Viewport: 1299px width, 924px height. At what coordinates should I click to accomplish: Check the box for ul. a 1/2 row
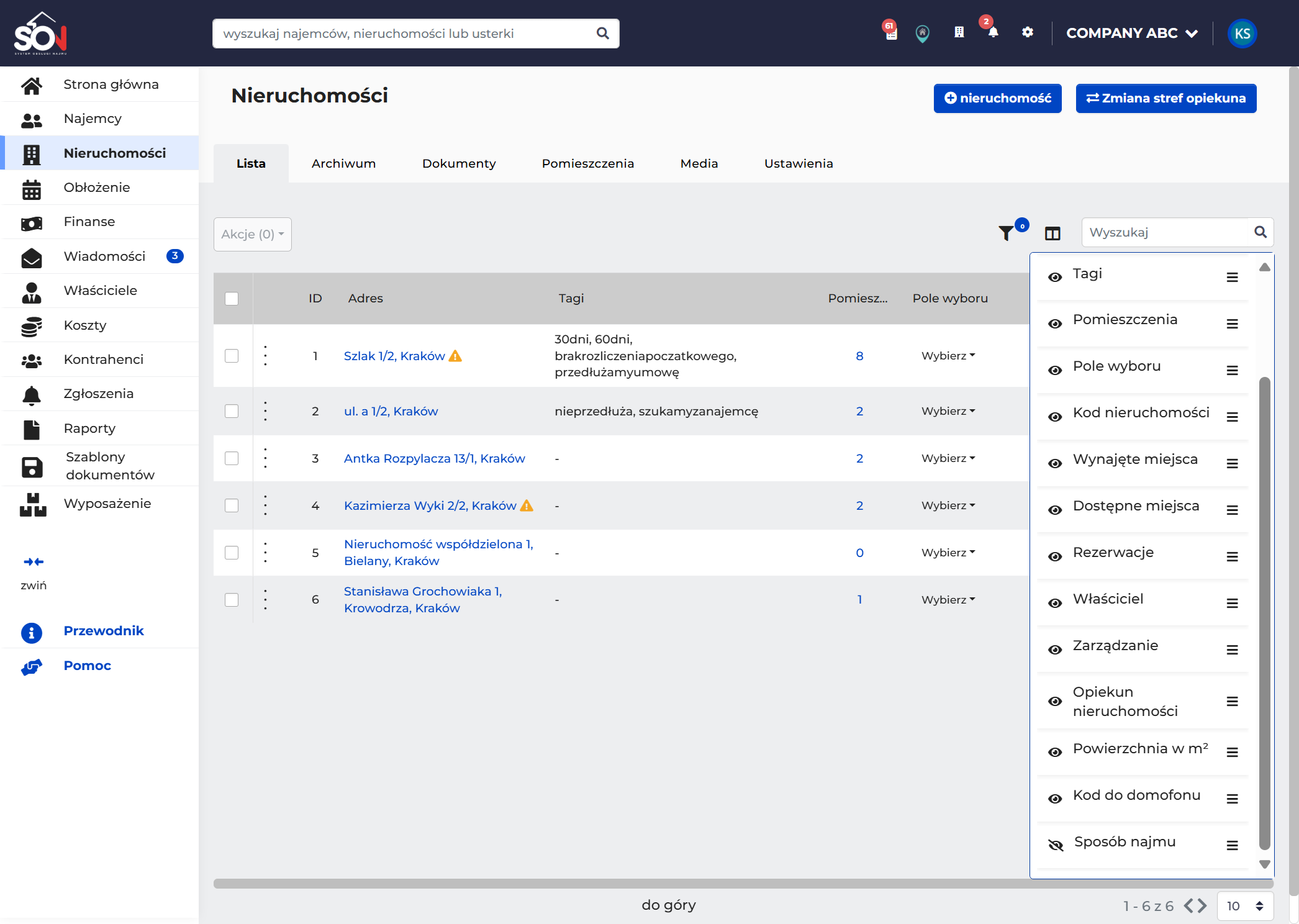pyautogui.click(x=232, y=411)
